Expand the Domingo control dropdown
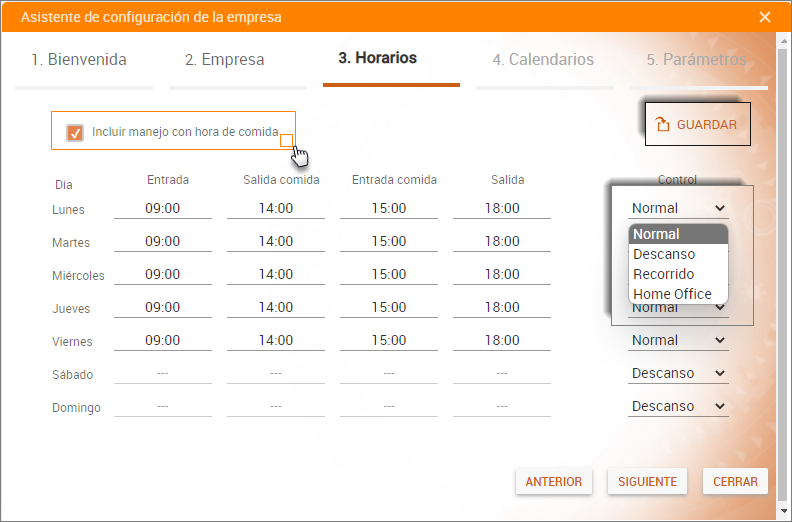Screen dimensions: 792x522 click(x=678, y=406)
